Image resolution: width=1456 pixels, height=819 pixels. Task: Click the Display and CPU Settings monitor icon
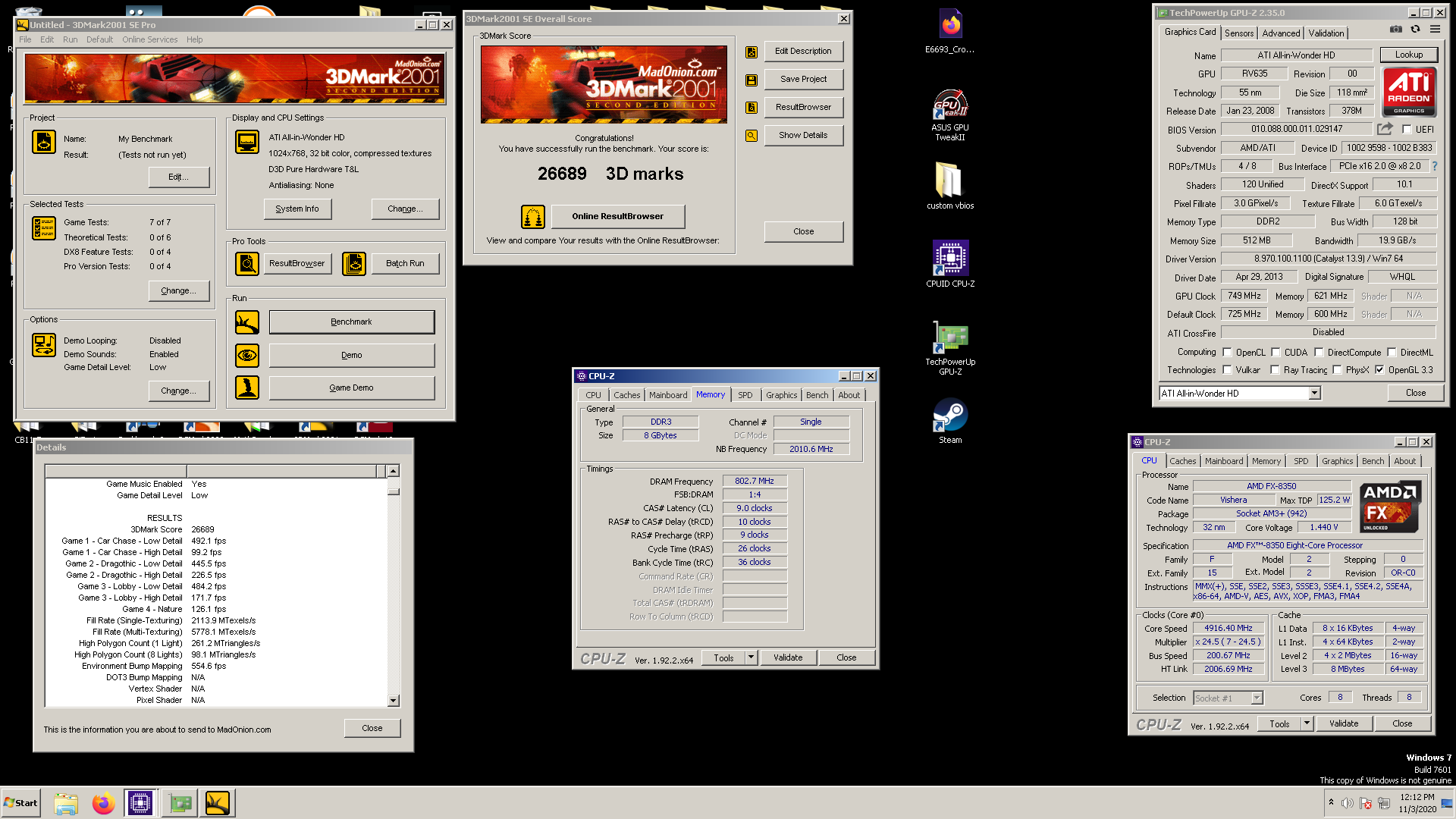[247, 142]
